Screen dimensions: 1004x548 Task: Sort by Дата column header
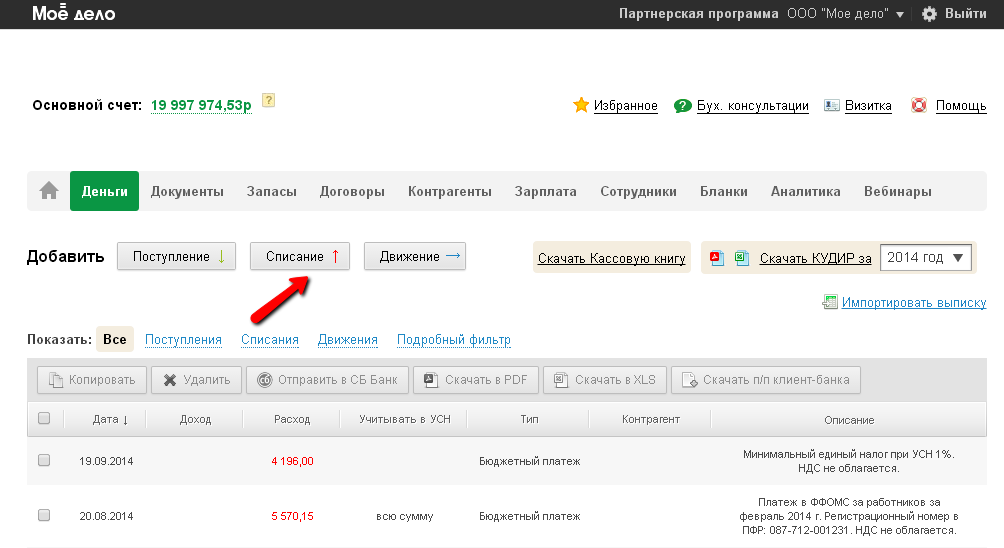[110, 419]
